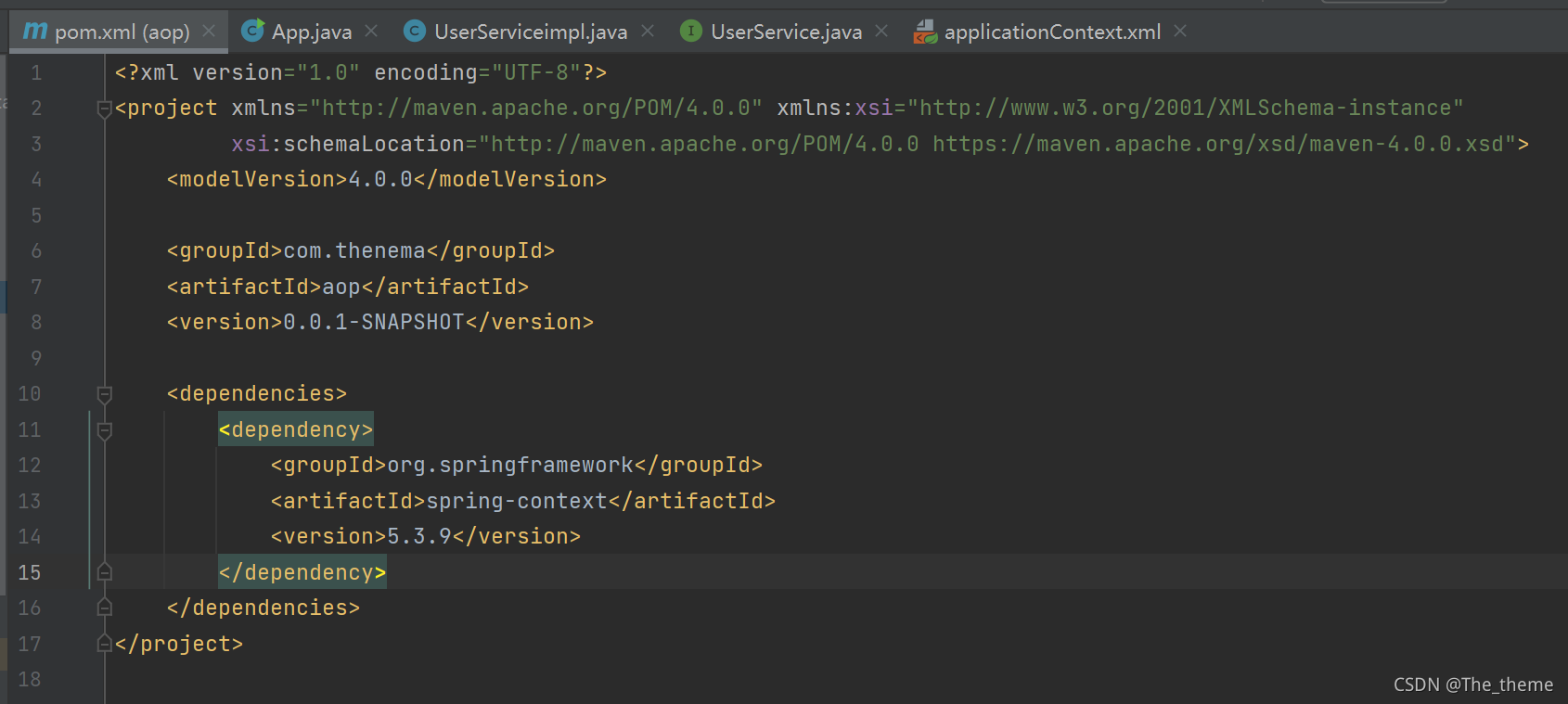
Task: Click the class icon on UserServiceimpl.java tab
Action: (x=415, y=32)
